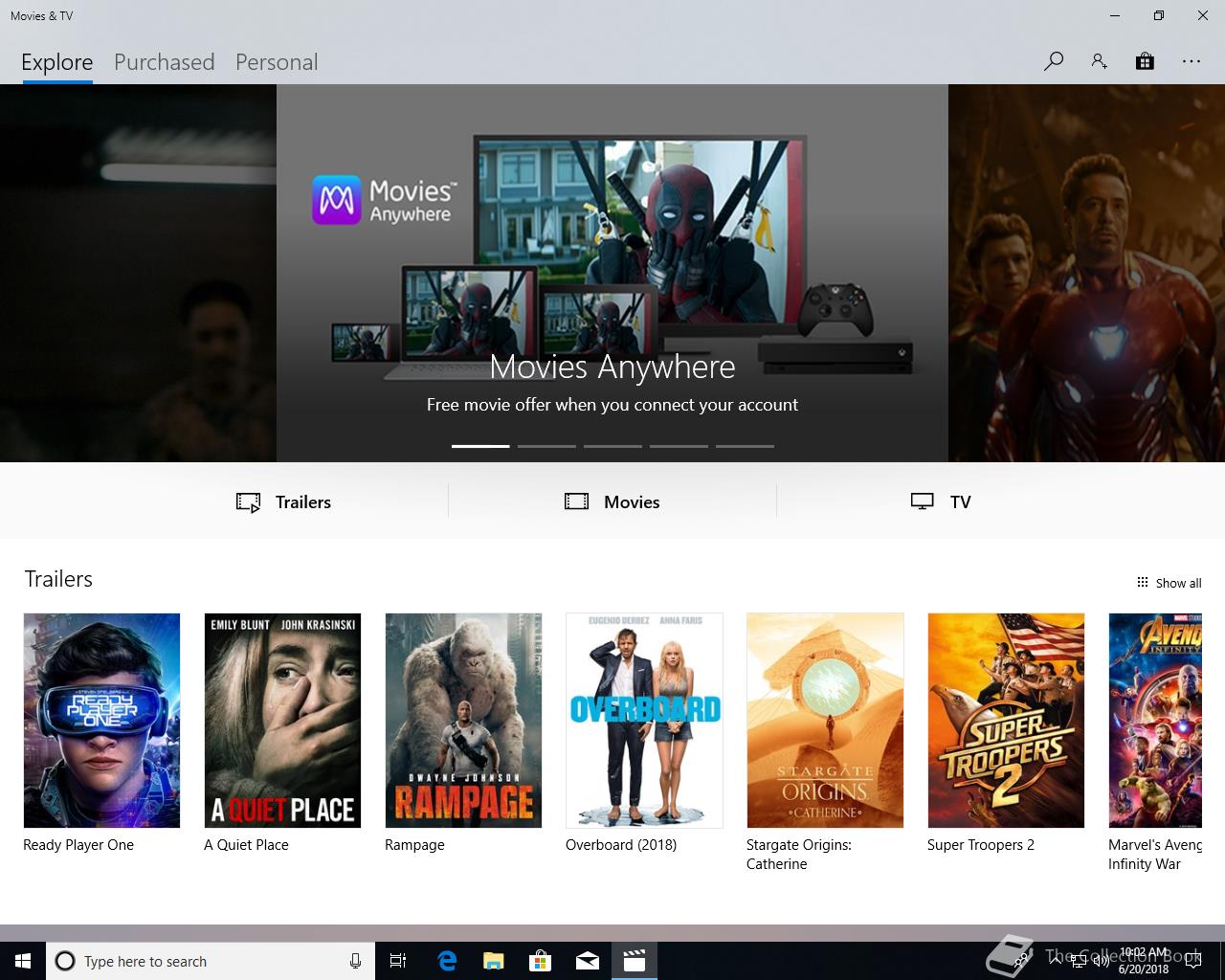The width and height of the screenshot is (1225, 980).
Task: Click the Cortana circle icon
Action: point(65,961)
